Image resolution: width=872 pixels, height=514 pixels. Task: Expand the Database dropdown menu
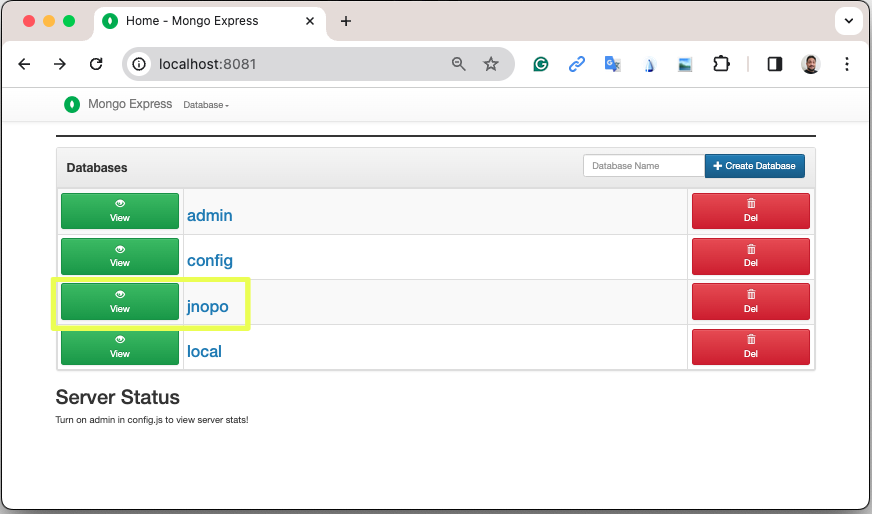coord(206,105)
